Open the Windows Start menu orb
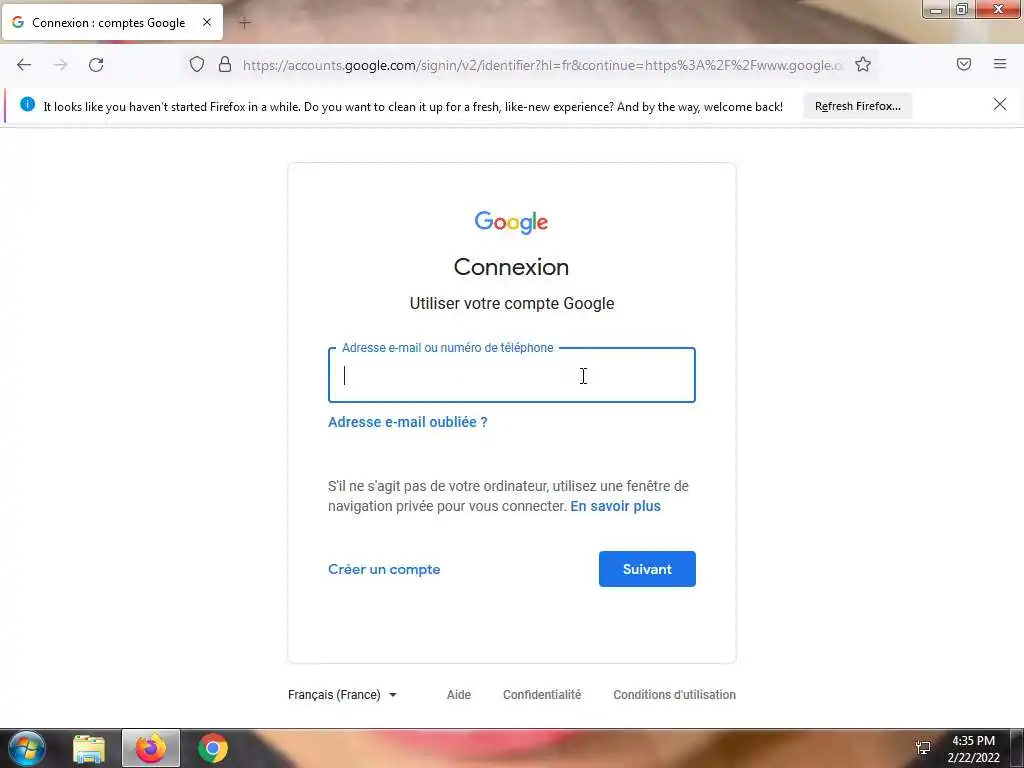The height and width of the screenshot is (768, 1024). [27, 748]
